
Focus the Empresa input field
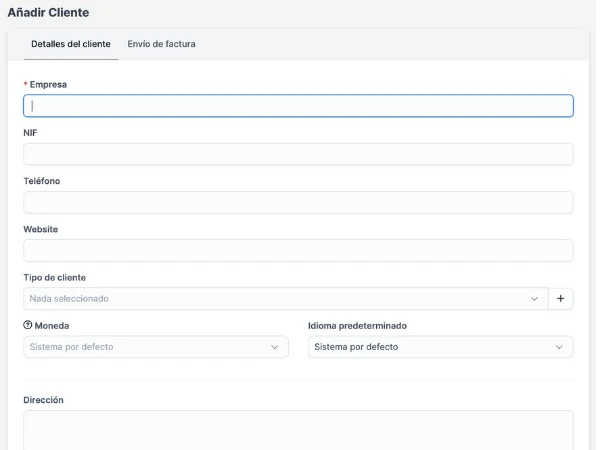pos(298,106)
